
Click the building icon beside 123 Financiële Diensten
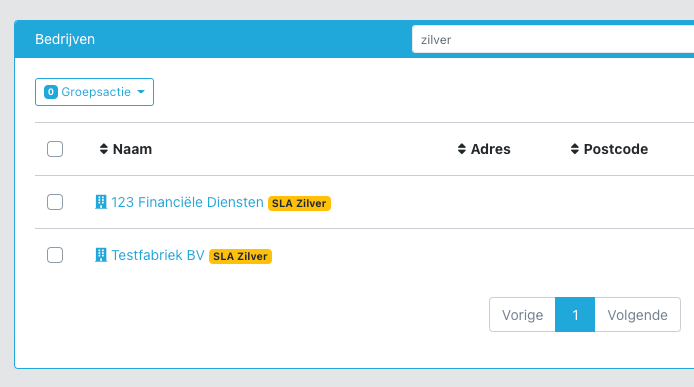pyautogui.click(x=101, y=202)
